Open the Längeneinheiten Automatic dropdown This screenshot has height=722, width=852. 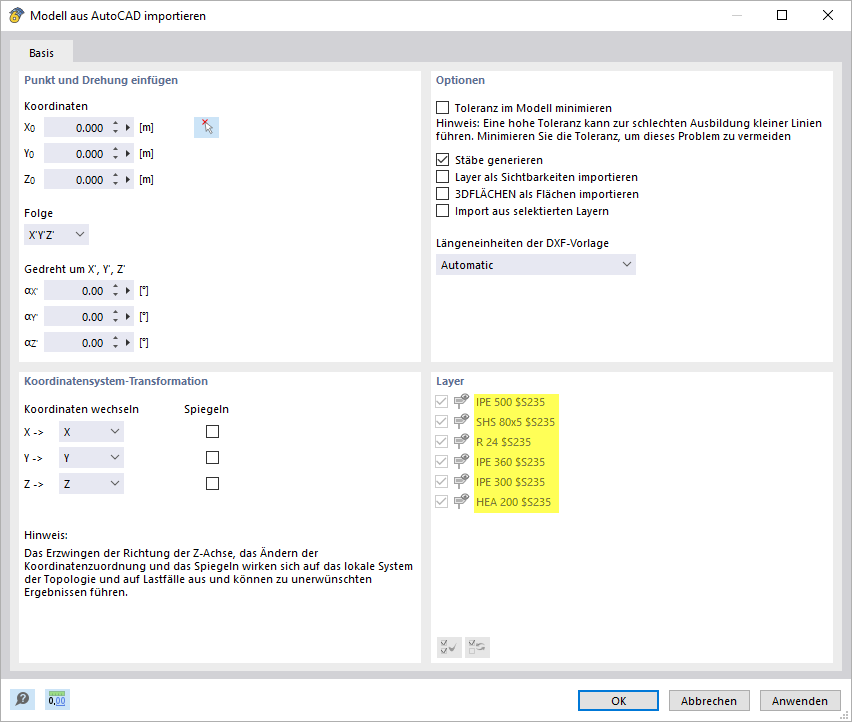click(x=536, y=265)
